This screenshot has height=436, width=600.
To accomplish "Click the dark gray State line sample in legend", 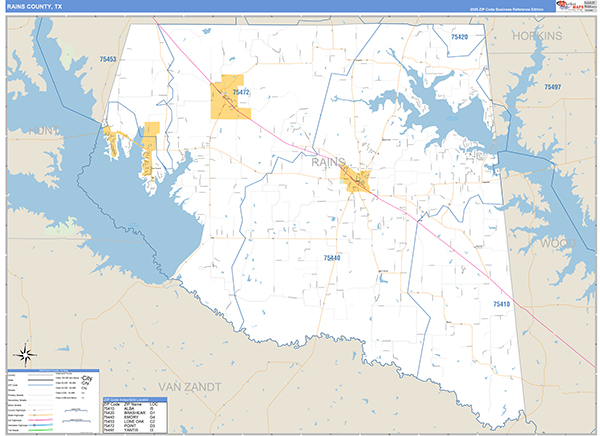I will tap(41, 380).
